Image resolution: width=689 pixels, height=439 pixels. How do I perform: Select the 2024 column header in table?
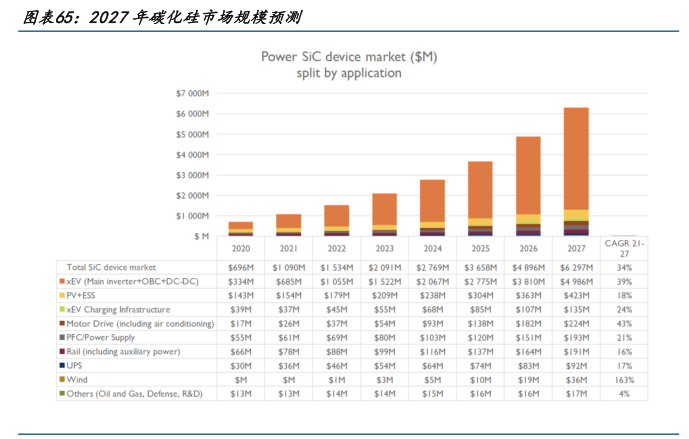click(x=432, y=249)
